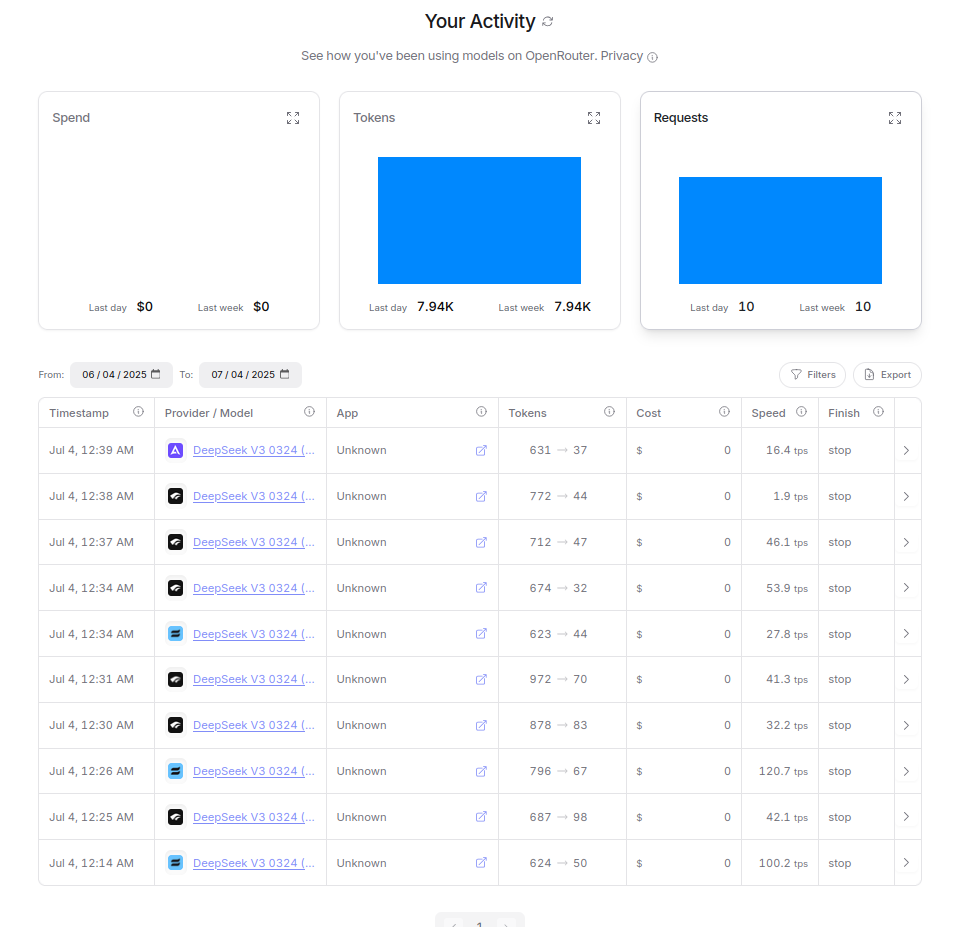Screen dimensions: 956x927
Task: Expand details for the 12:37 AM request
Action: pyautogui.click(x=907, y=542)
